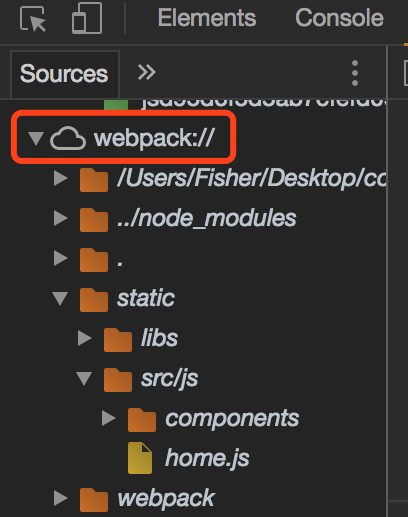Collapse the static folder arrow
Image resolution: width=408 pixels, height=517 pixels.
click(x=60, y=298)
